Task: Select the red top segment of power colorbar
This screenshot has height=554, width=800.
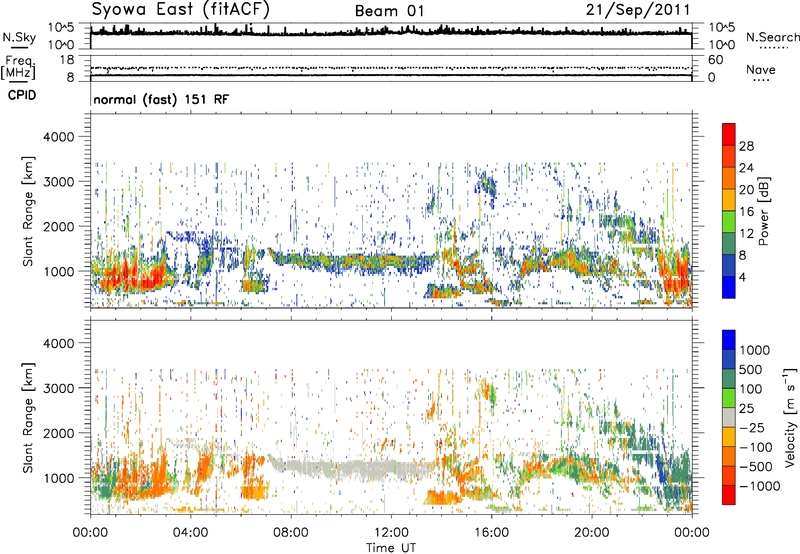Action: (729, 134)
